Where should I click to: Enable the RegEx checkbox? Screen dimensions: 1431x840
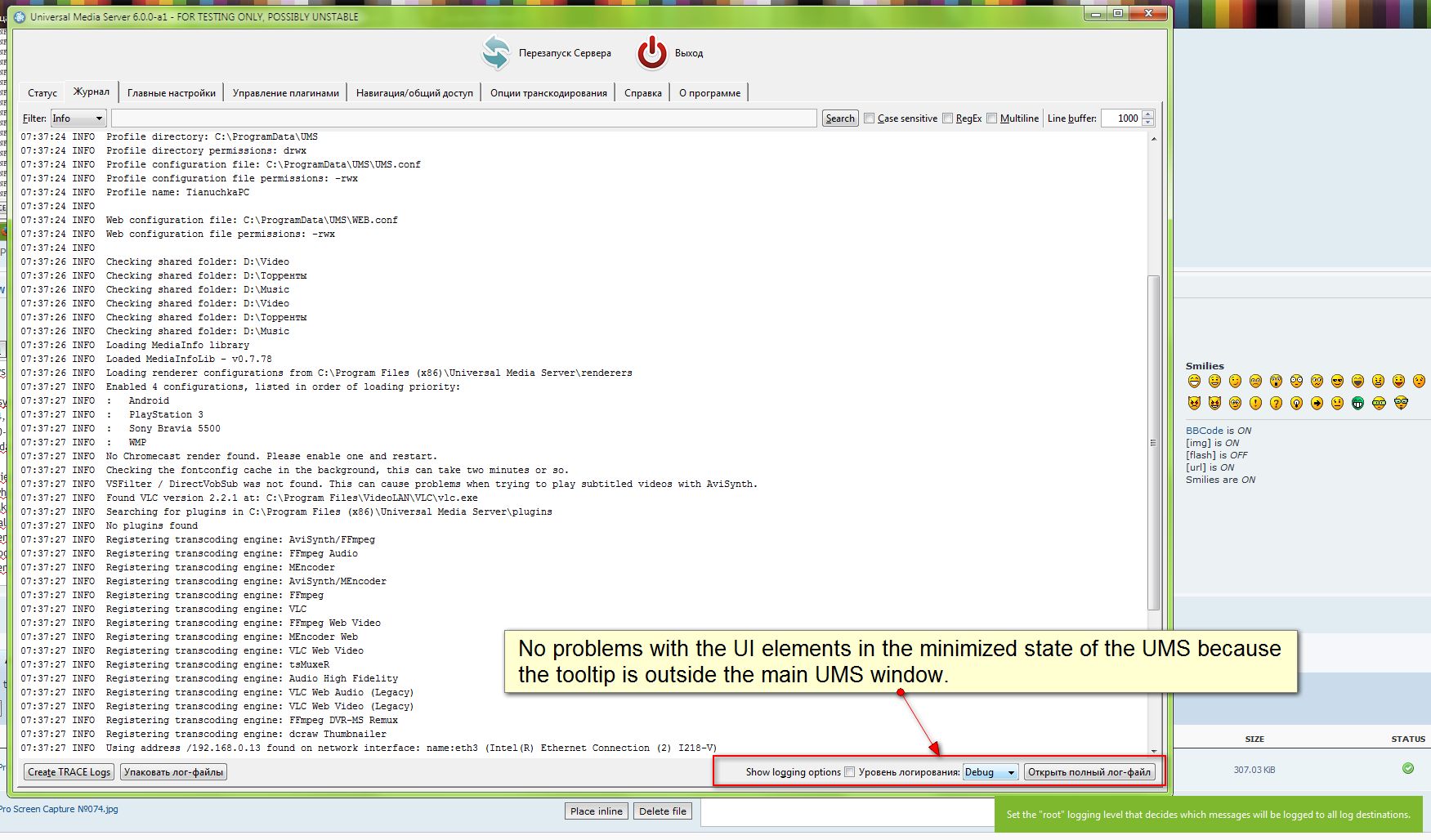point(948,118)
